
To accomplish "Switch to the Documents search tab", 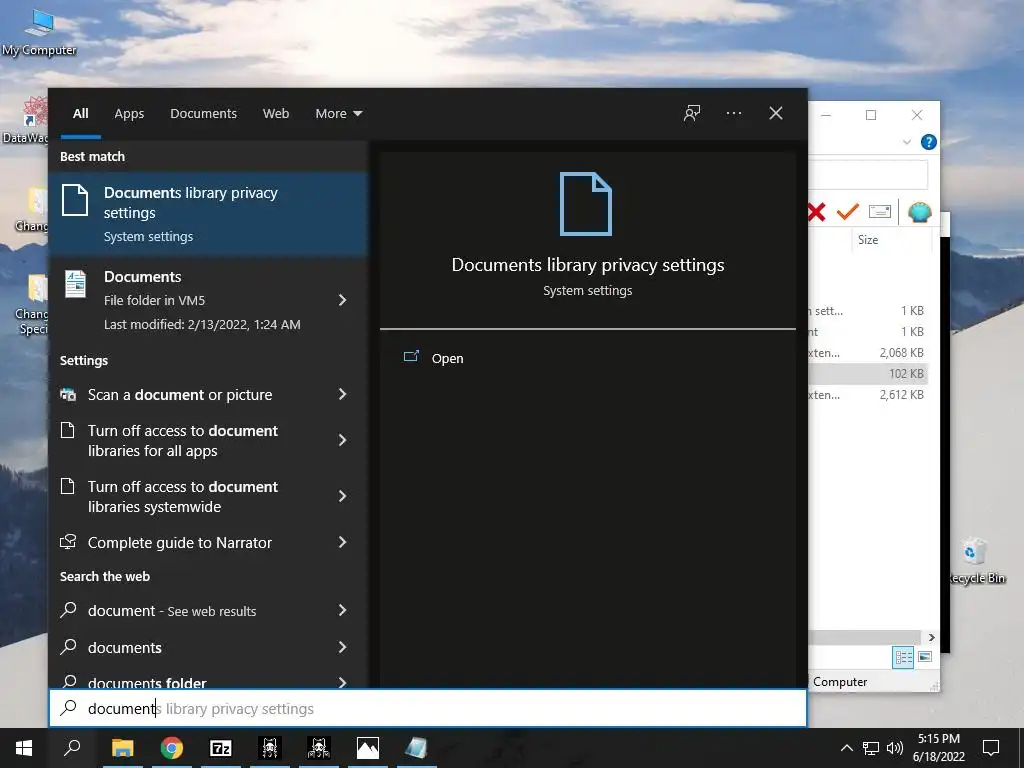I will 203,114.
